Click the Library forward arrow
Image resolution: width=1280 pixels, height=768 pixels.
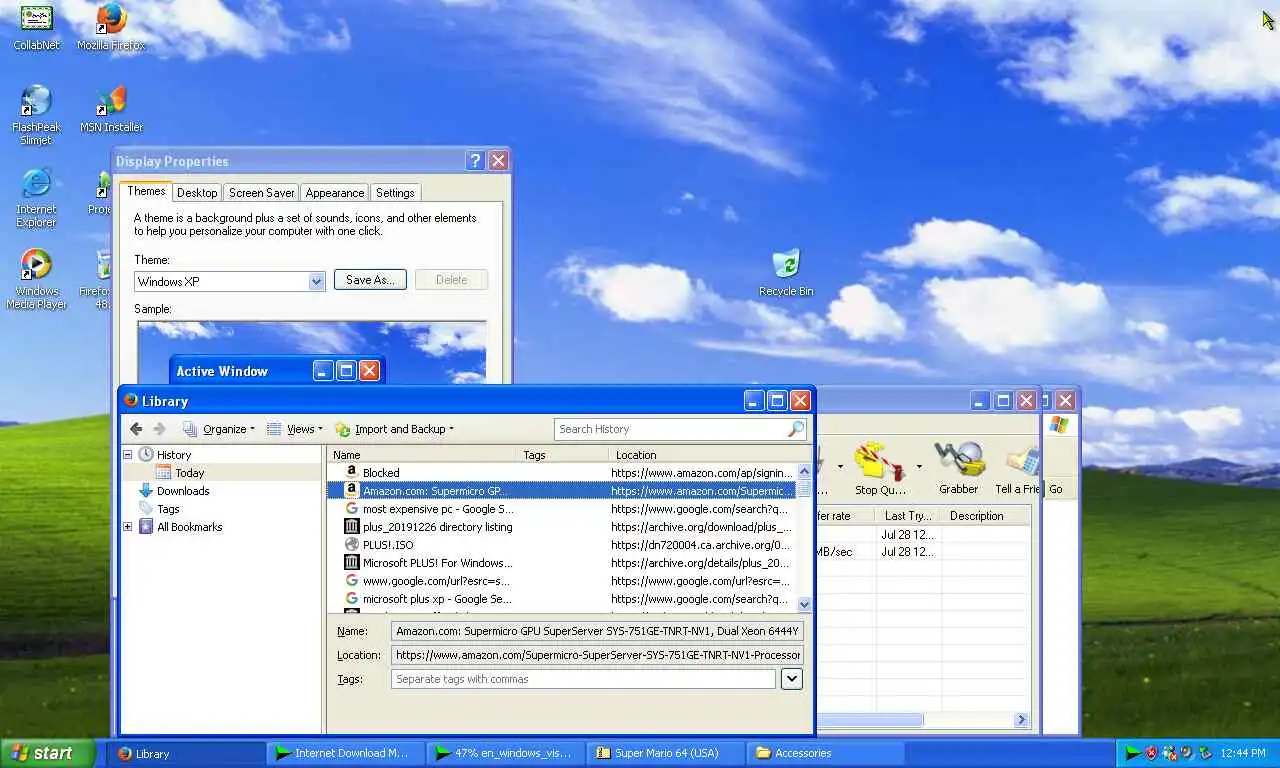pos(159,429)
